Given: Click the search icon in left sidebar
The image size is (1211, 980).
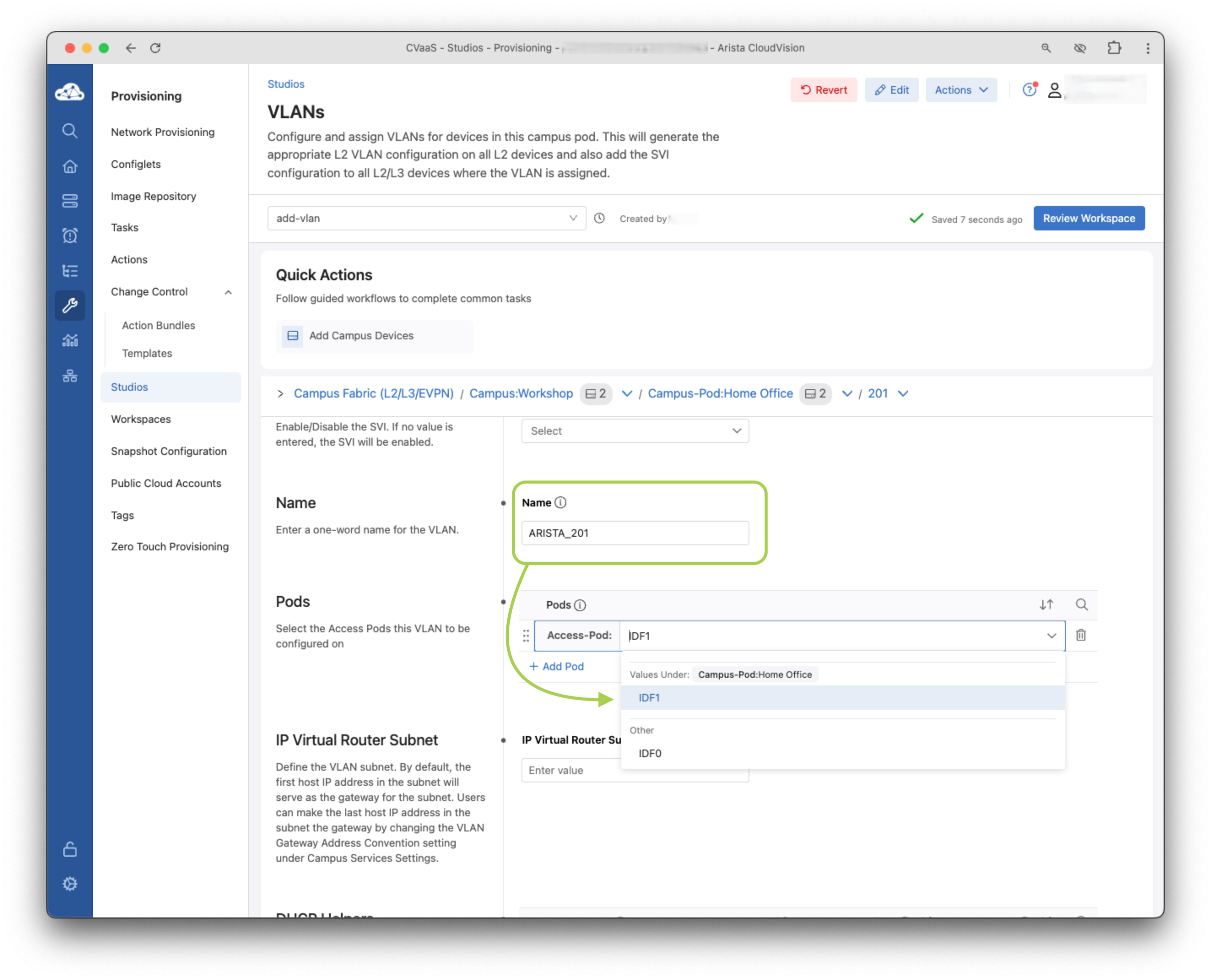Looking at the screenshot, I should pos(69,131).
